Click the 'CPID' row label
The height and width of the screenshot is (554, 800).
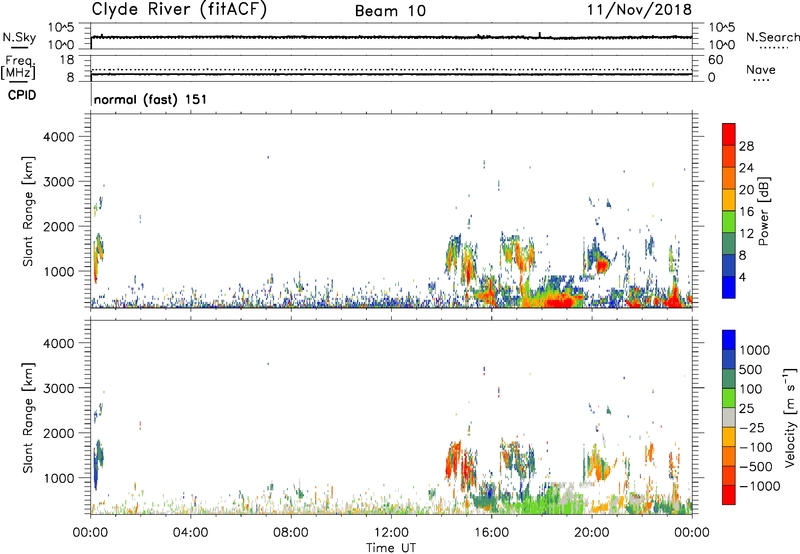pos(22,95)
